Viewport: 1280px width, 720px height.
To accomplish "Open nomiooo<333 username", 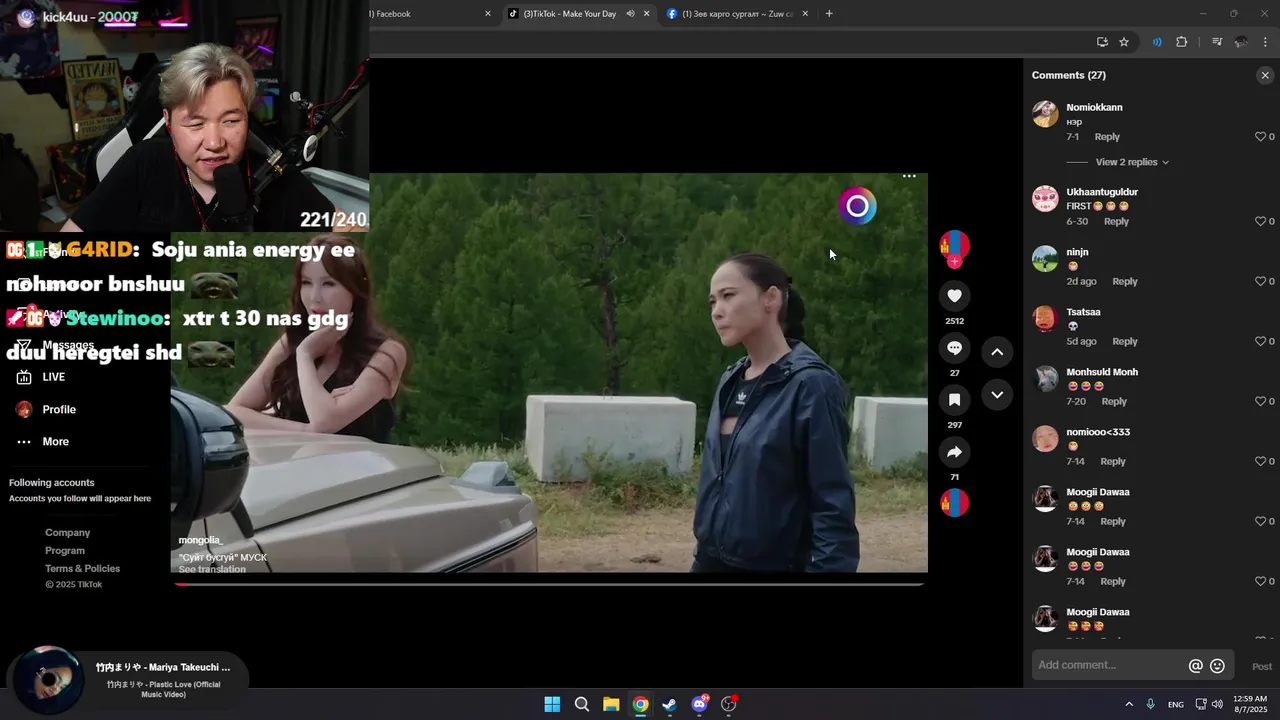I will point(1098,432).
